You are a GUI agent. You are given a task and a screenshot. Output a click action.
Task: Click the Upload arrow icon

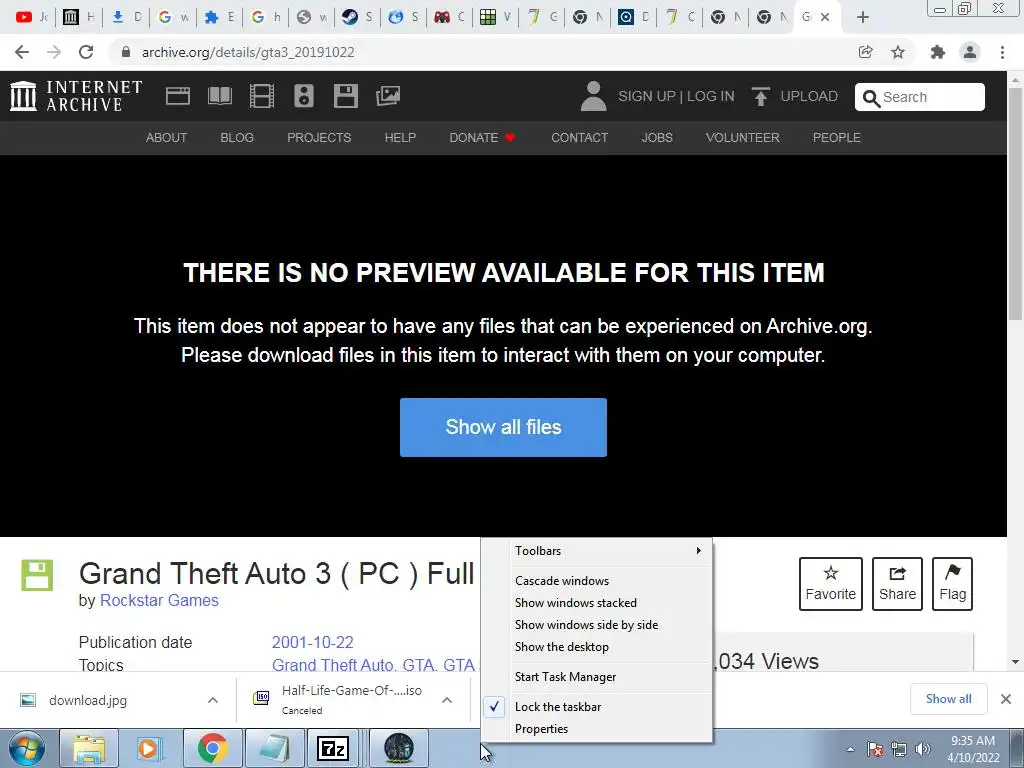pos(760,96)
